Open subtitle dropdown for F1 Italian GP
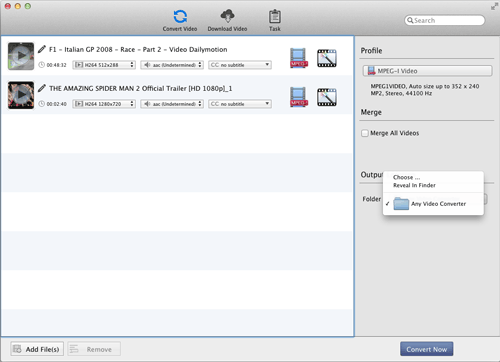Screen dimensions: 500x362 240,65
